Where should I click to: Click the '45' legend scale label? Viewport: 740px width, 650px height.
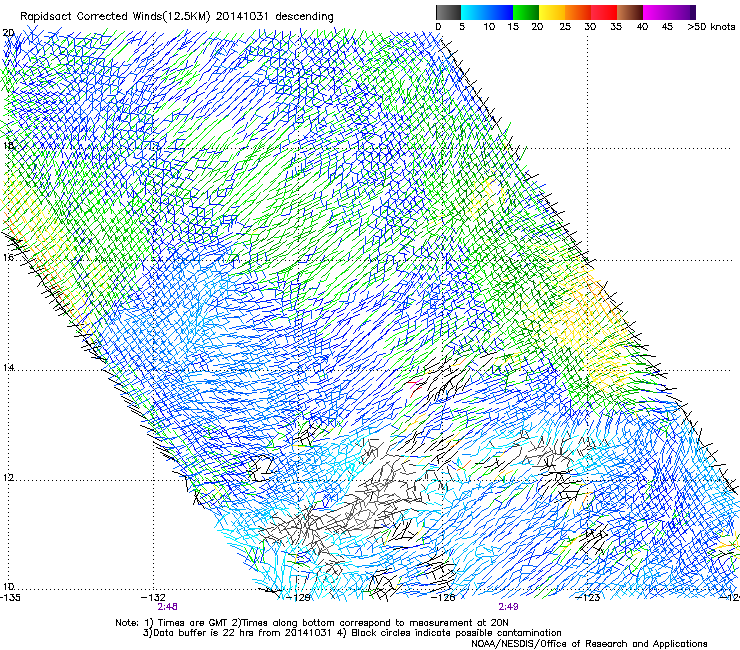tap(667, 27)
